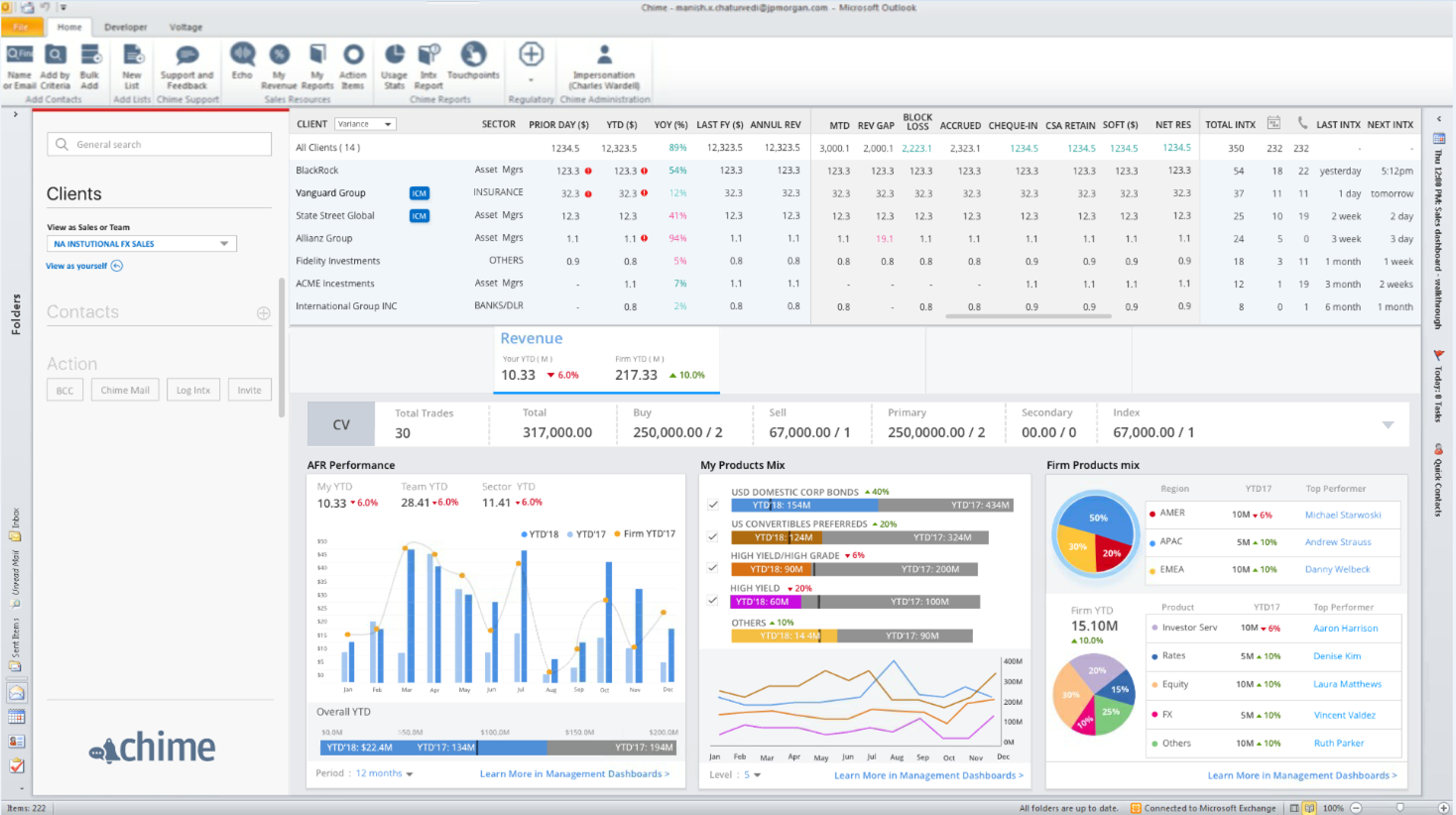Open Name or Email add contact tool

[19, 66]
